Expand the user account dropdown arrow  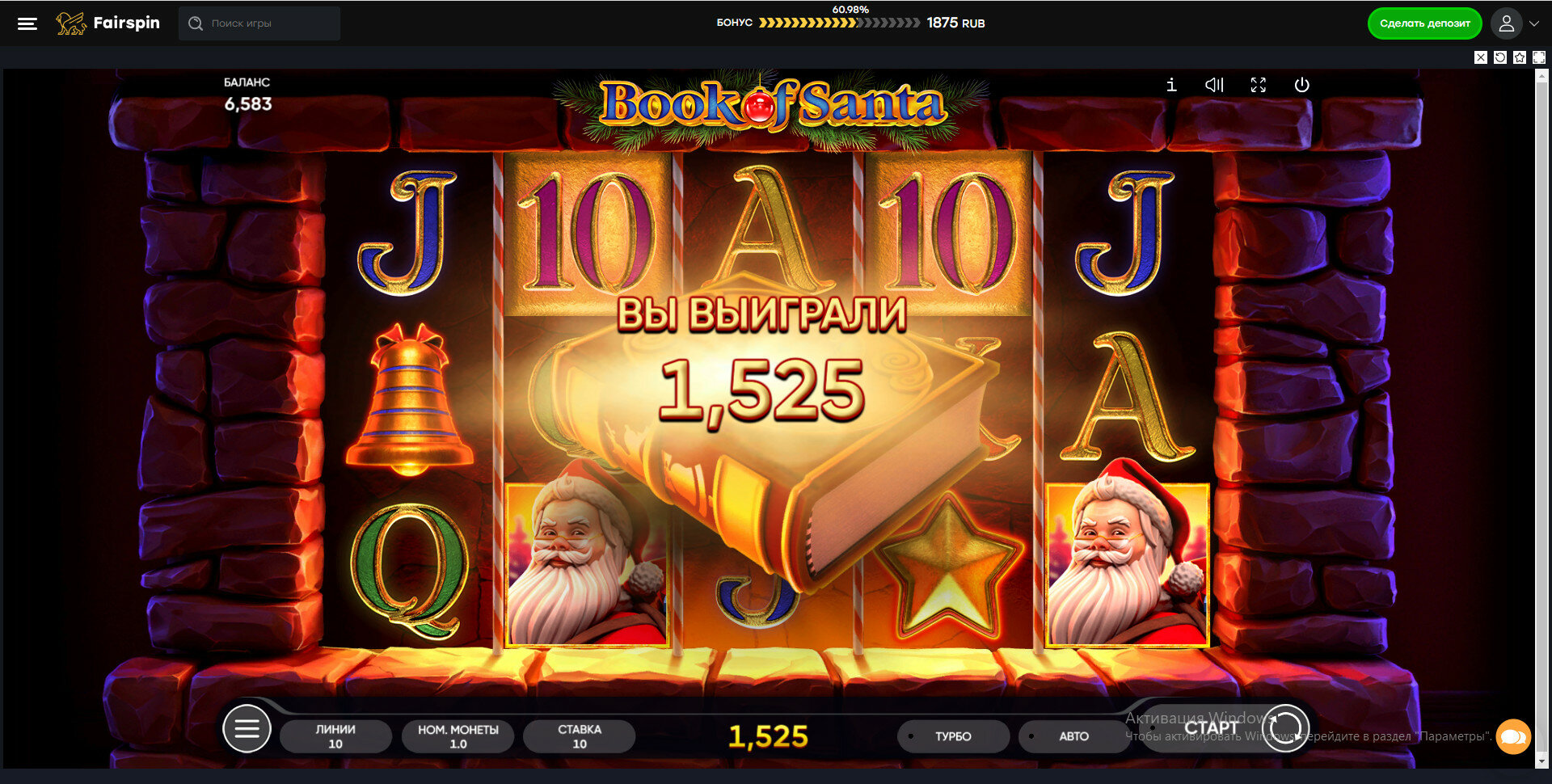(1534, 23)
